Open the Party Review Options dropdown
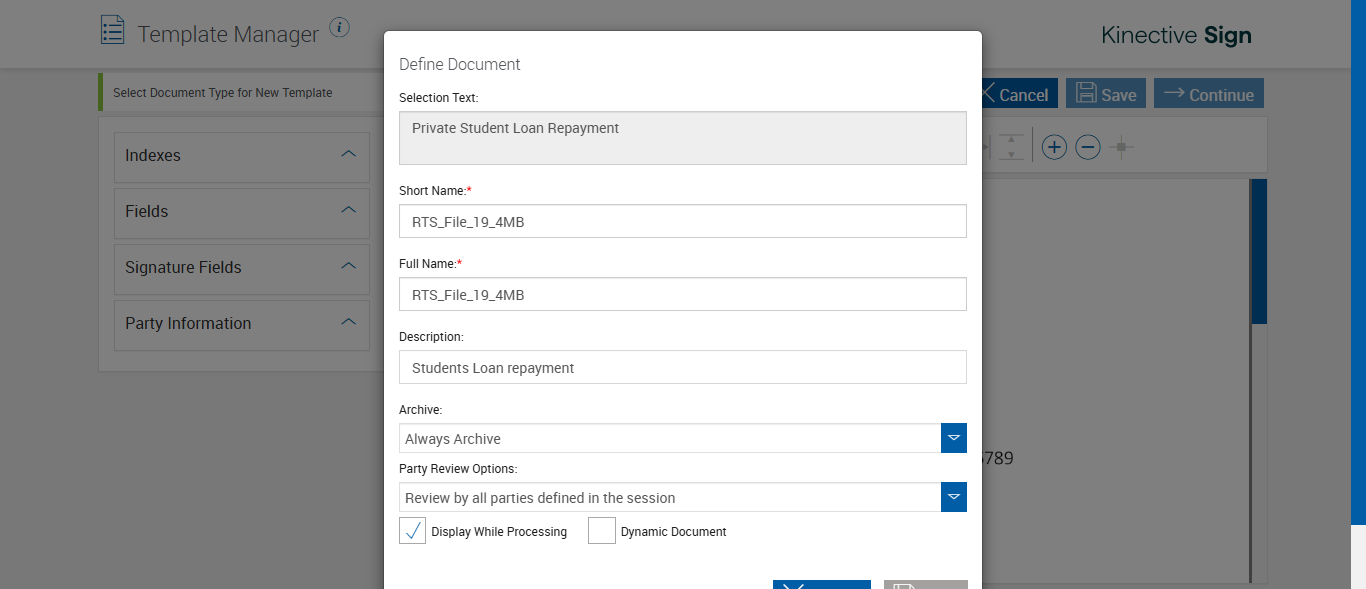Screen dimensions: 1366x589 pyautogui.click(x=954, y=497)
